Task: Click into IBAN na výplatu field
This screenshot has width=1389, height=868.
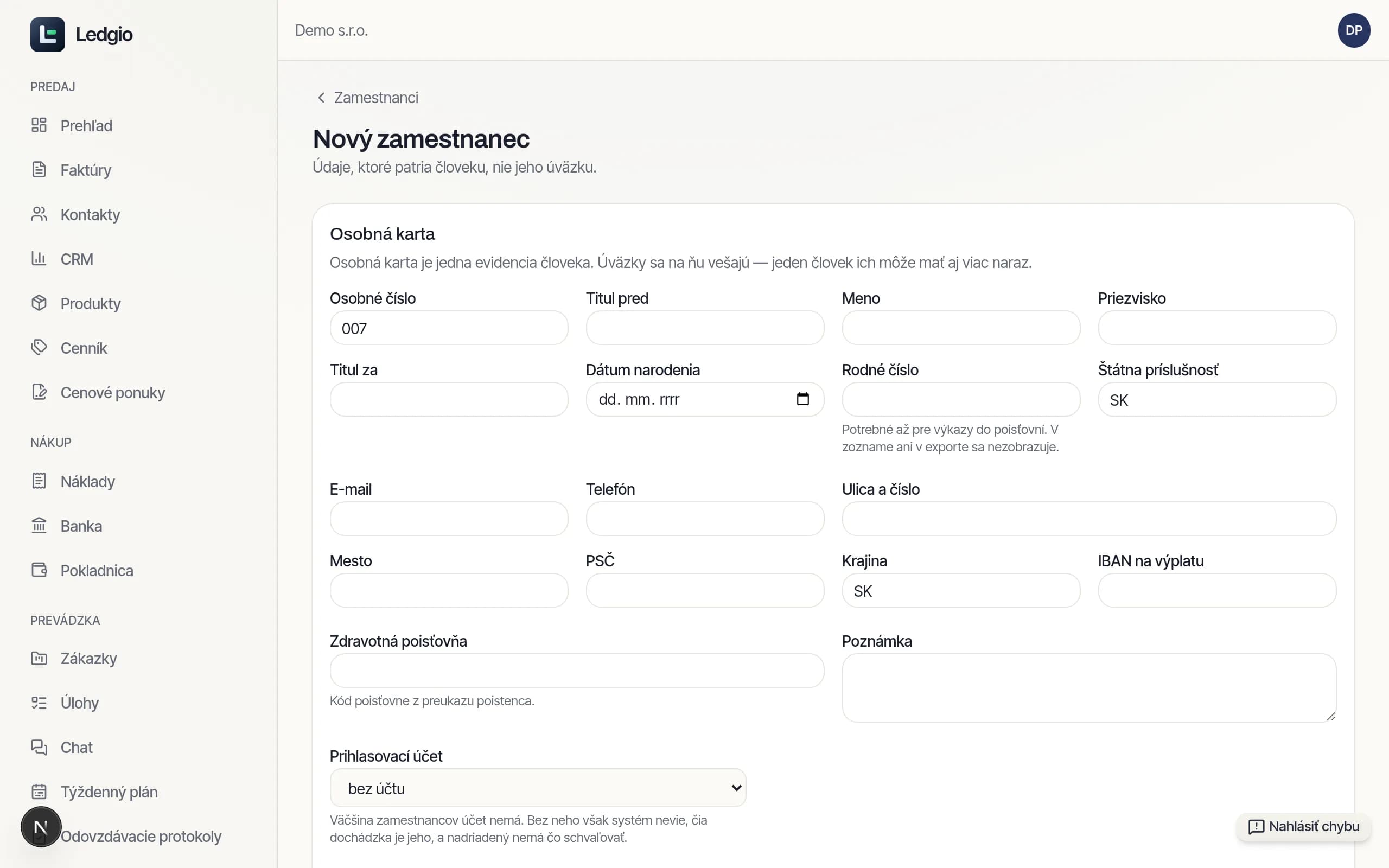Action: click(x=1217, y=591)
